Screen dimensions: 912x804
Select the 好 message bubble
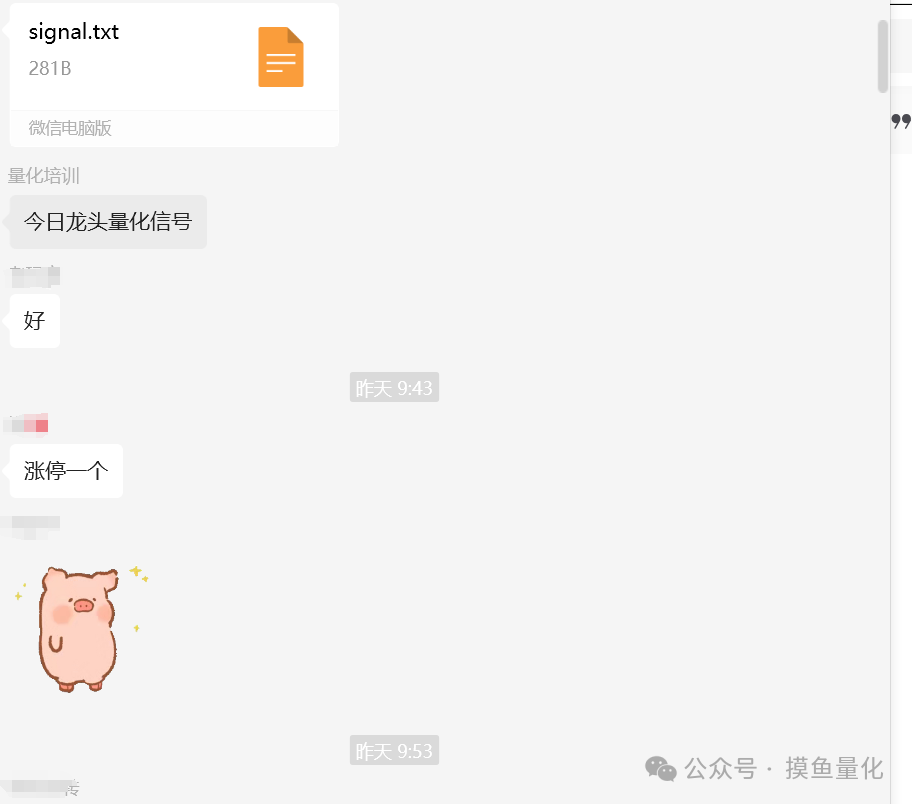pyautogui.click(x=35, y=321)
